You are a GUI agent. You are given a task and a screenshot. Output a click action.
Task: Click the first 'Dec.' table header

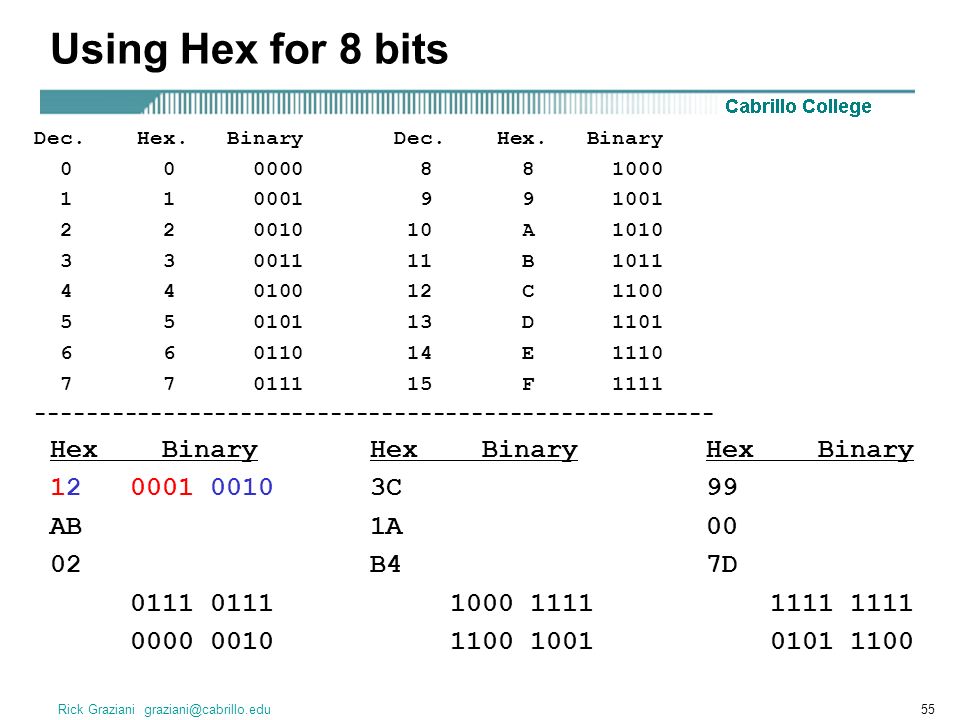[x=58, y=138]
